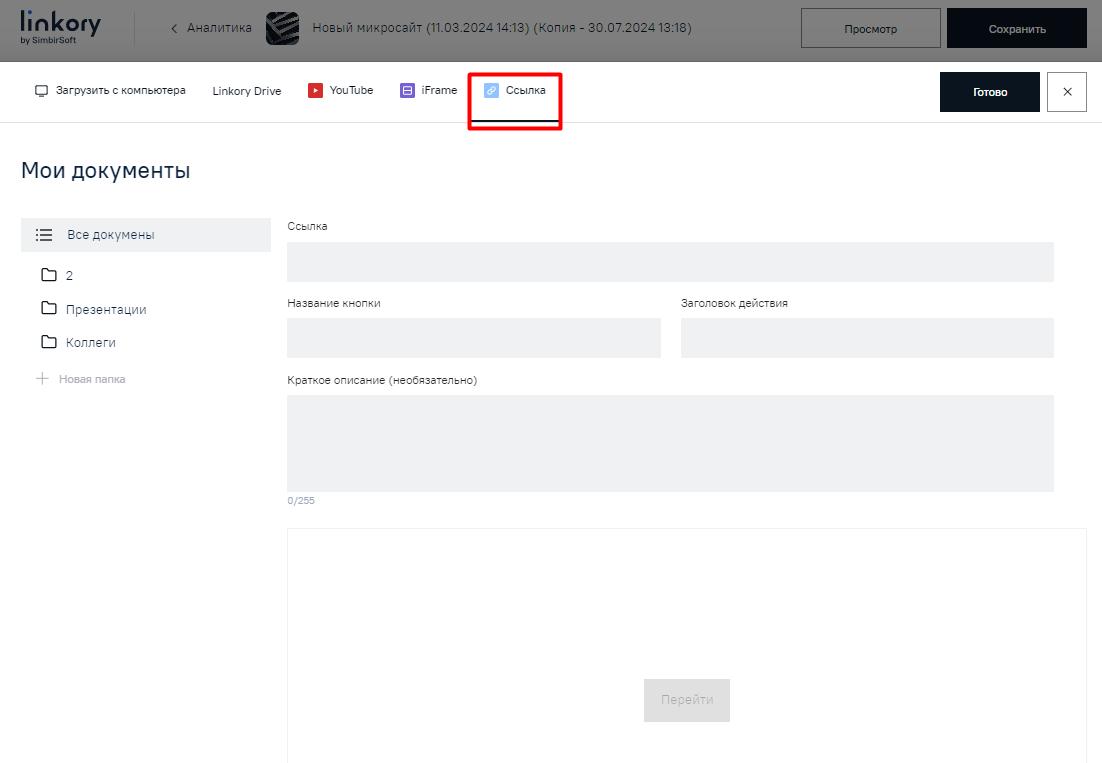
Task: Close the dialog with the X button
Action: pyautogui.click(x=1066, y=92)
